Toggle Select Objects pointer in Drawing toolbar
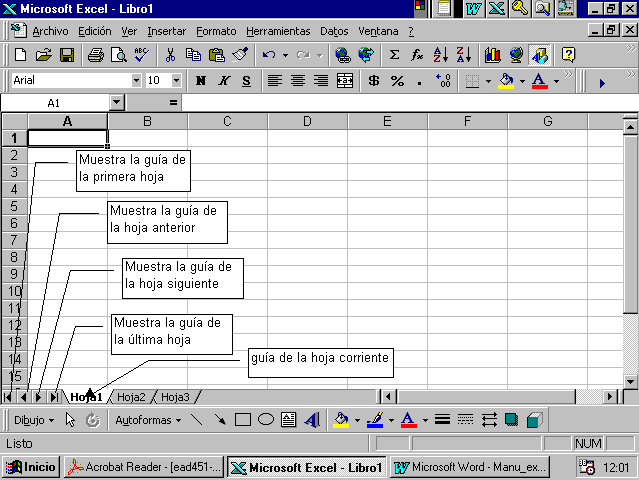 point(70,420)
